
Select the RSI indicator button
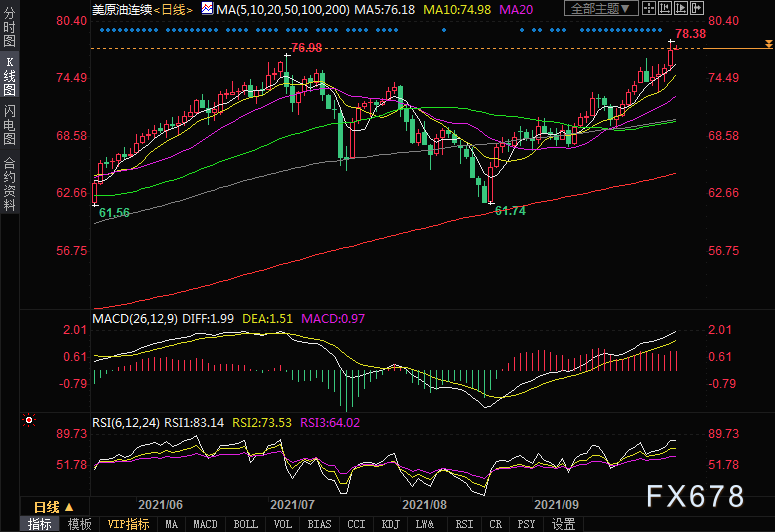pos(464,524)
